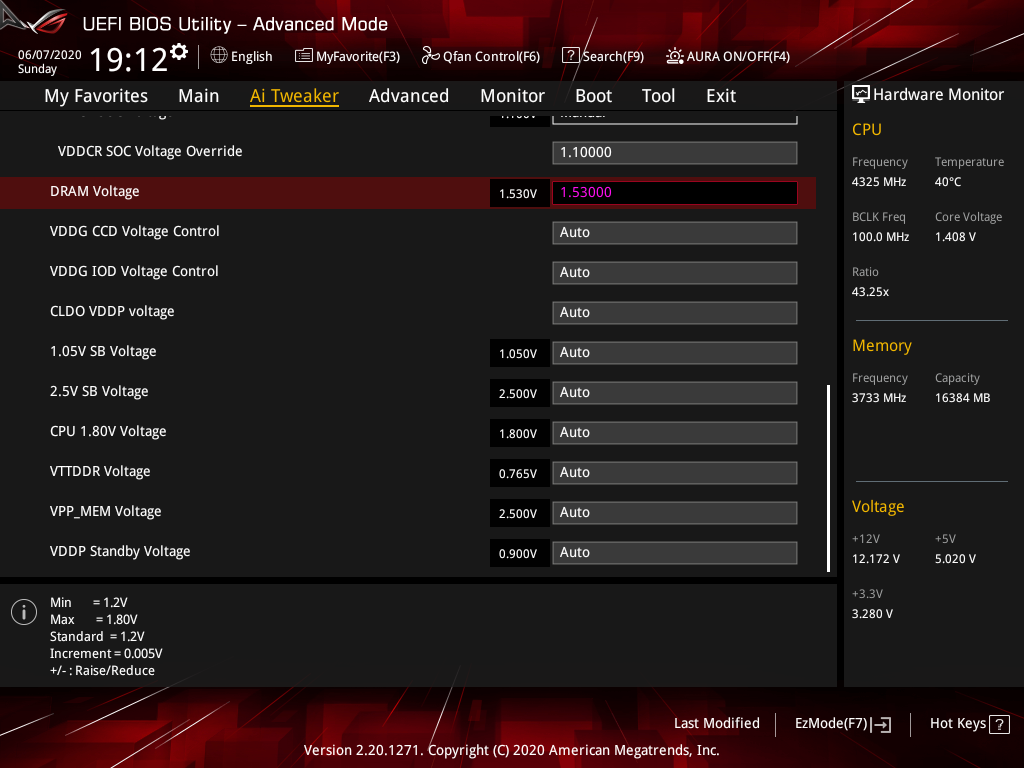Screen dimensions: 1024x768
Task: Switch to the Main tab
Action: (199, 96)
